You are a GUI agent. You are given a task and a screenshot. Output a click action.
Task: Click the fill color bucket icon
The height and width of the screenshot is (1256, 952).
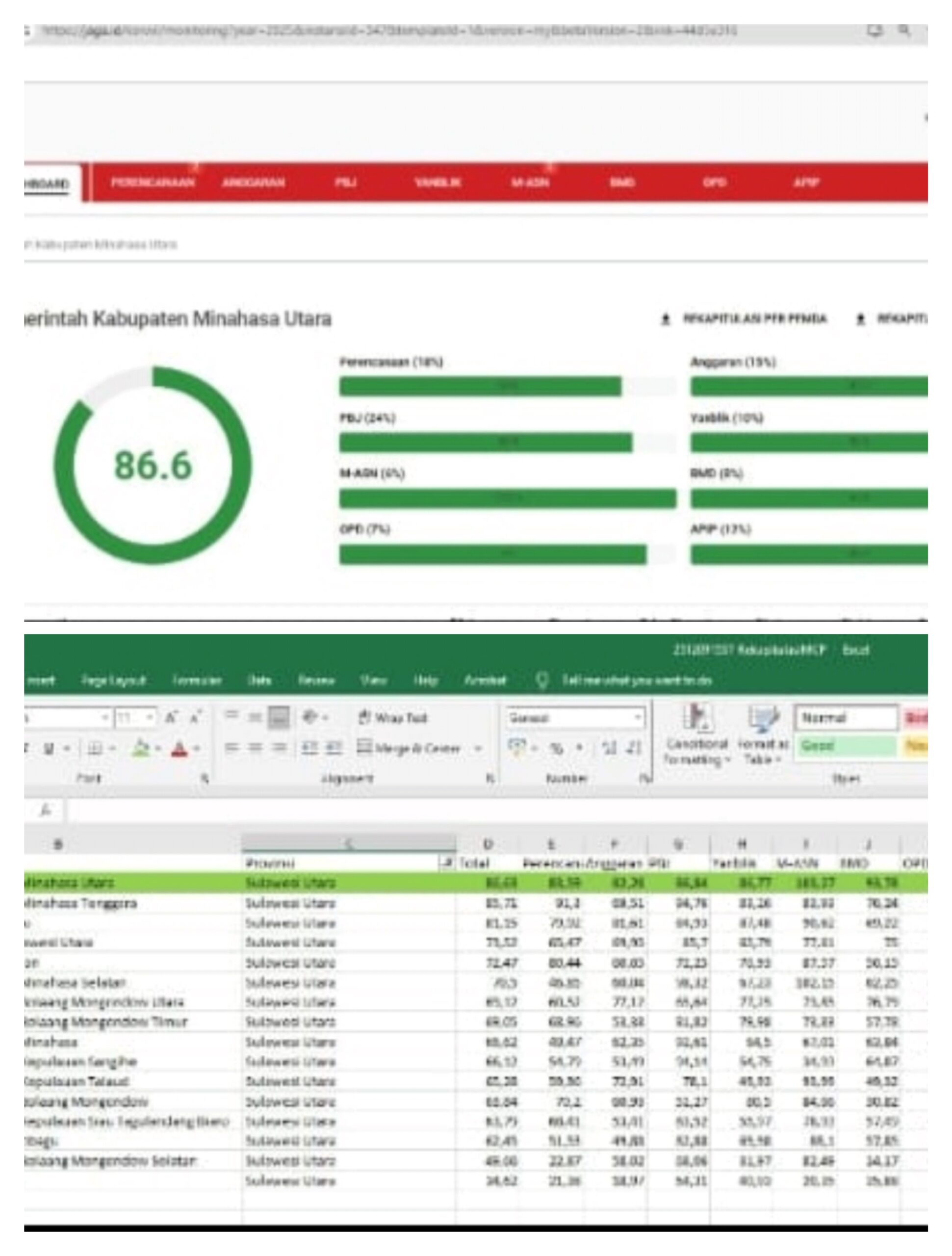[x=140, y=748]
